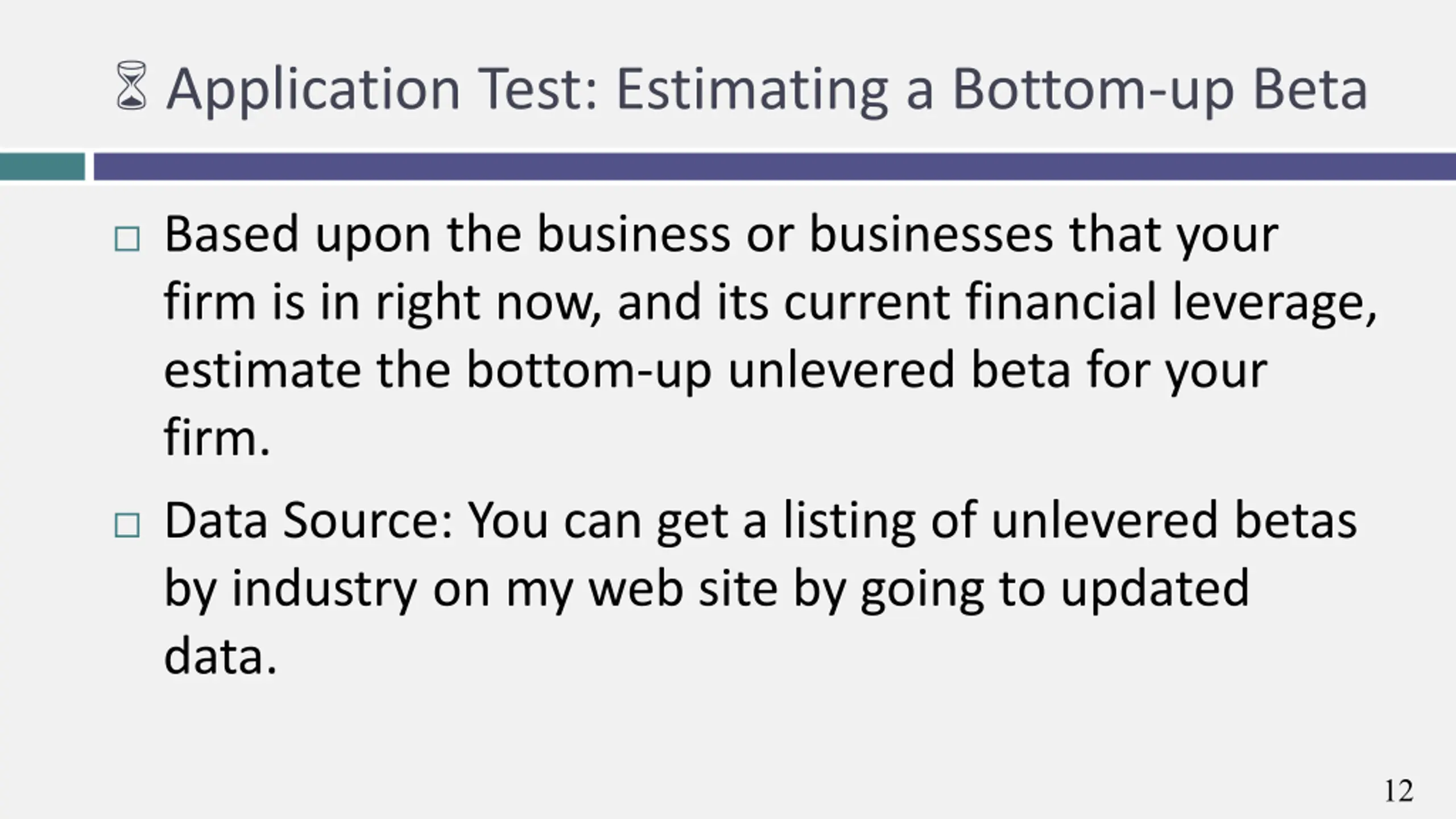Click the word 'updated' in the second bullet
Image resolution: width=1456 pixels, height=819 pixels.
[x=1155, y=590]
